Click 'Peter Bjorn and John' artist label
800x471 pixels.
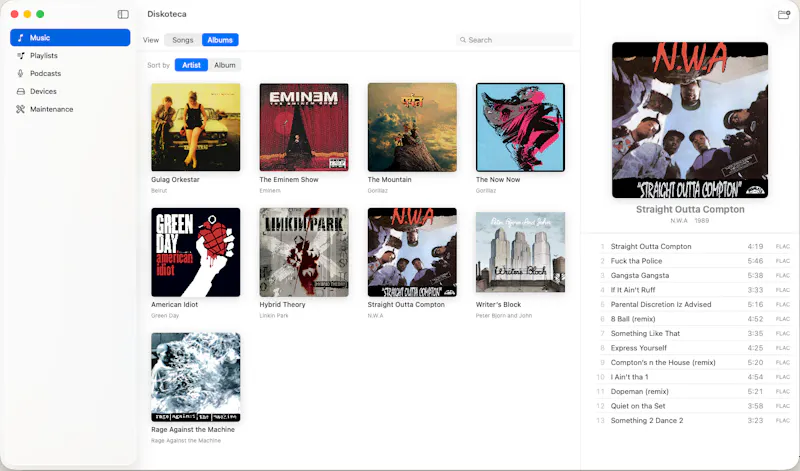click(x=504, y=315)
